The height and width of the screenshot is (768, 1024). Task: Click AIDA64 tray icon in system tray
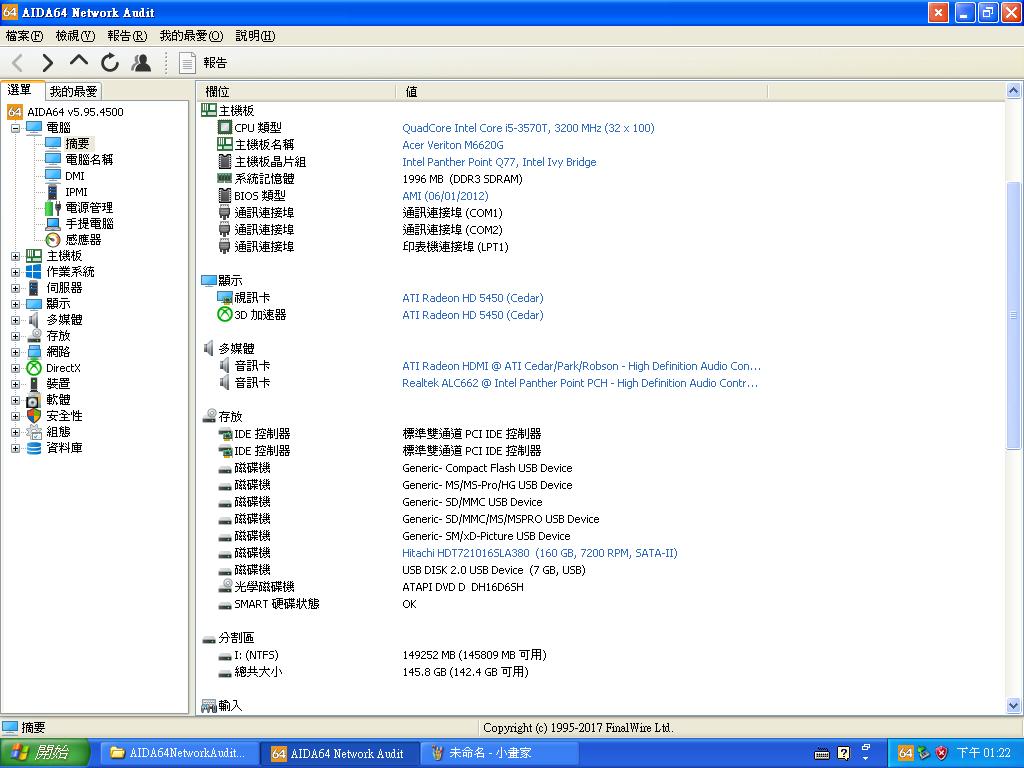[x=905, y=753]
